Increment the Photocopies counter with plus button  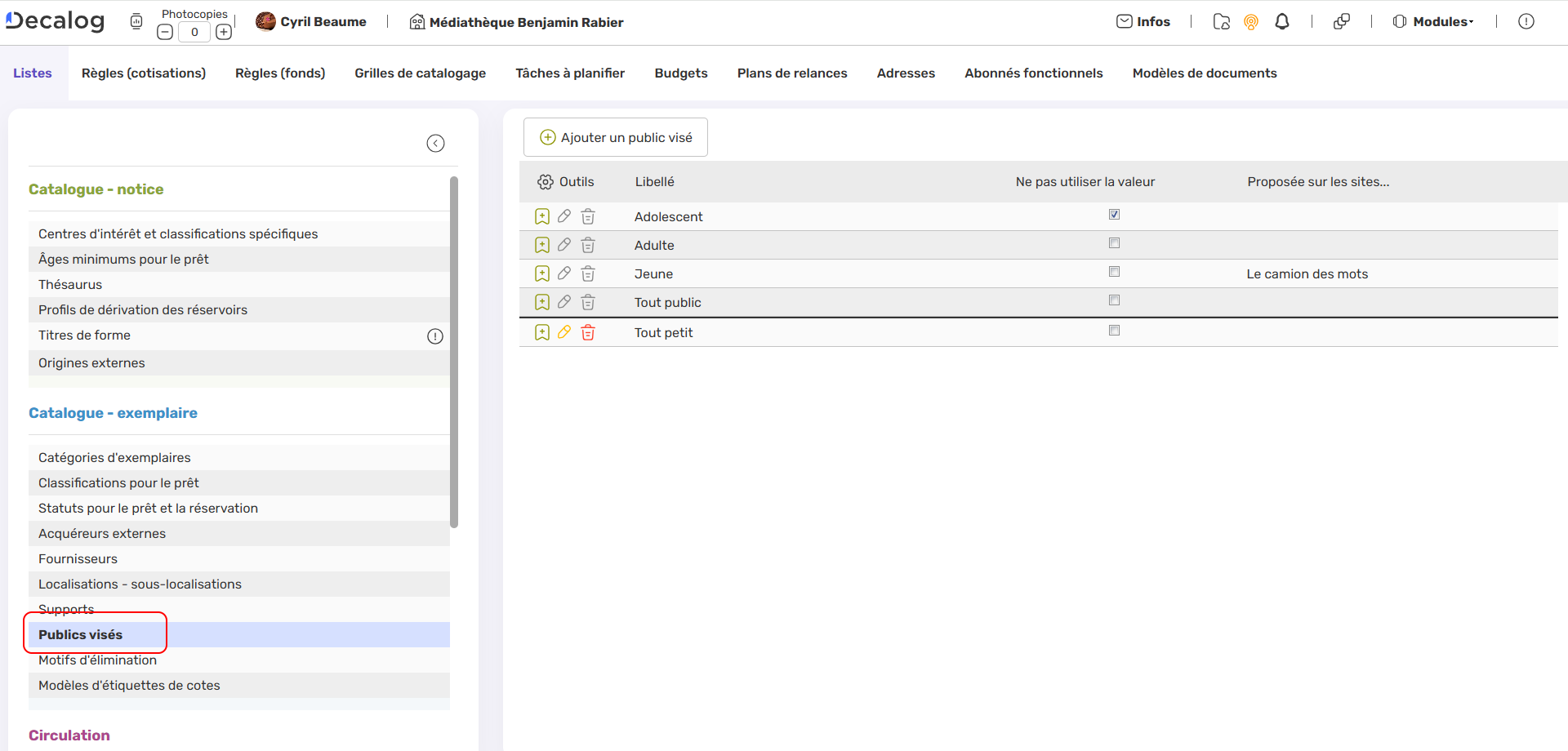pyautogui.click(x=224, y=31)
